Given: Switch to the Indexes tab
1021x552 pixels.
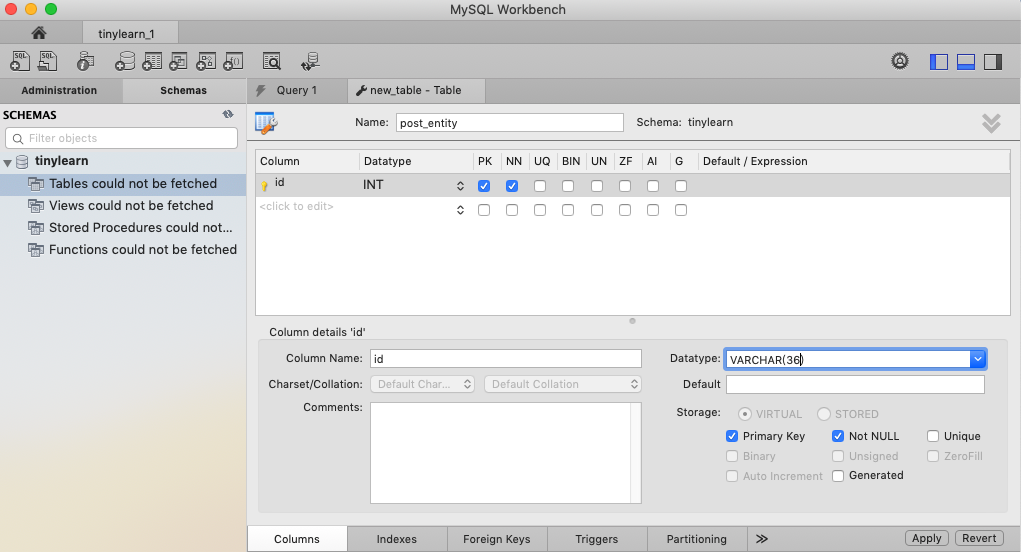Looking at the screenshot, I should tap(397, 539).
